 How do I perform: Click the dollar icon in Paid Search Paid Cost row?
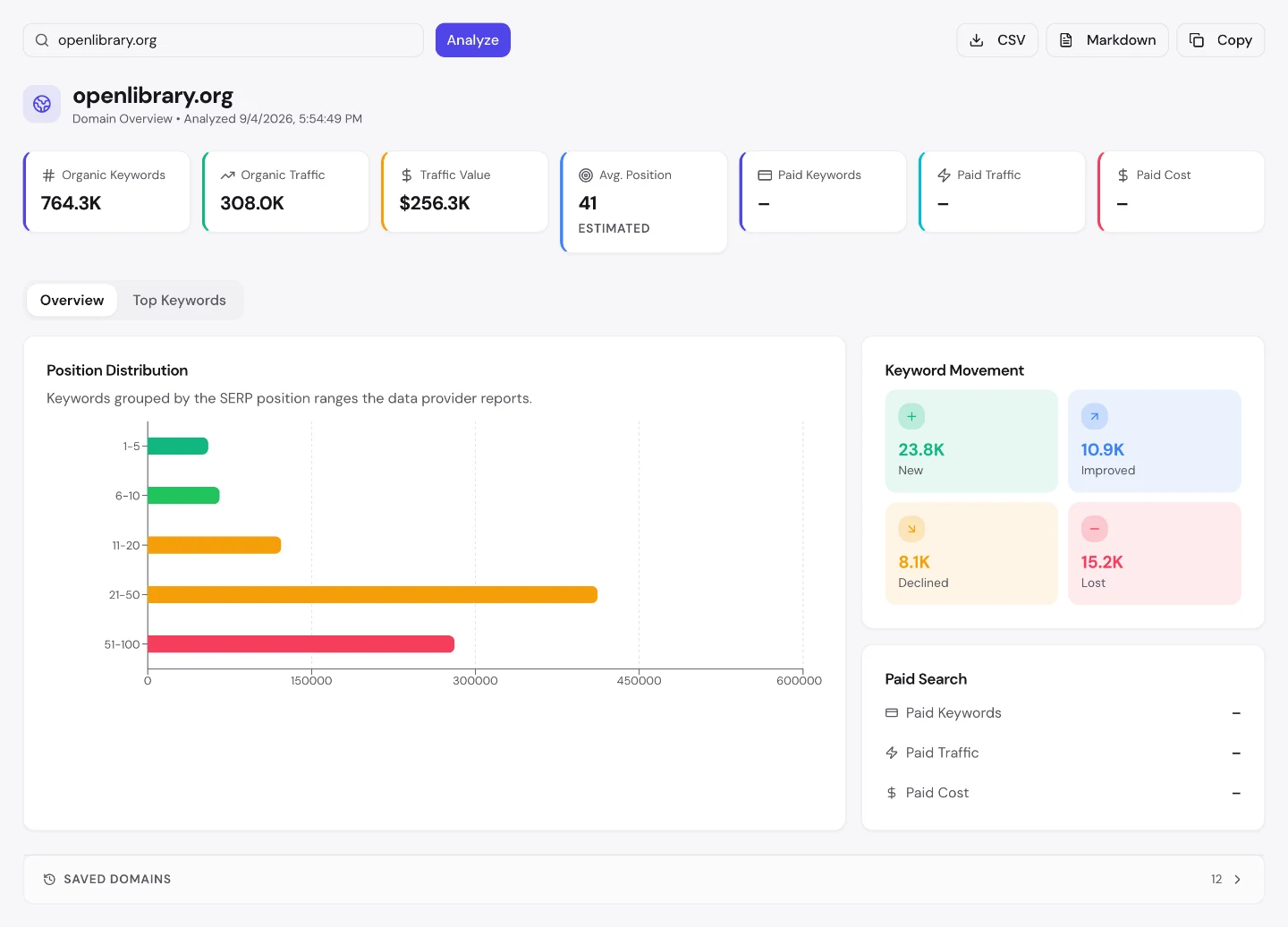pyautogui.click(x=892, y=793)
